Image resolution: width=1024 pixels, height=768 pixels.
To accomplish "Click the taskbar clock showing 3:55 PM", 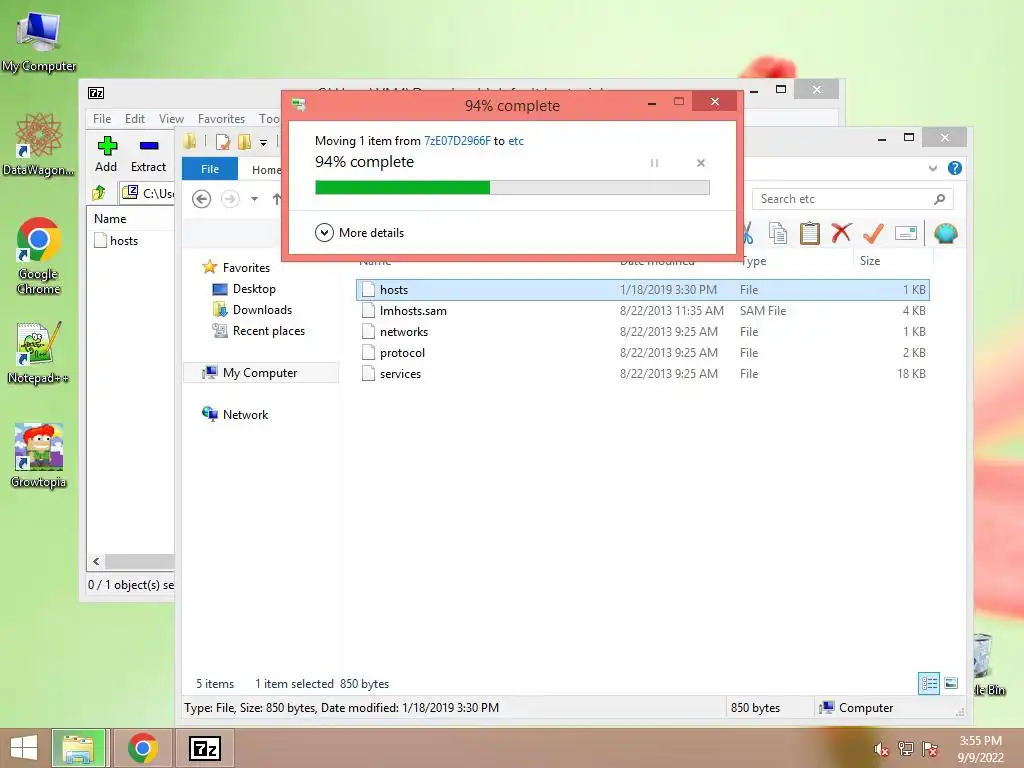I will point(980,748).
